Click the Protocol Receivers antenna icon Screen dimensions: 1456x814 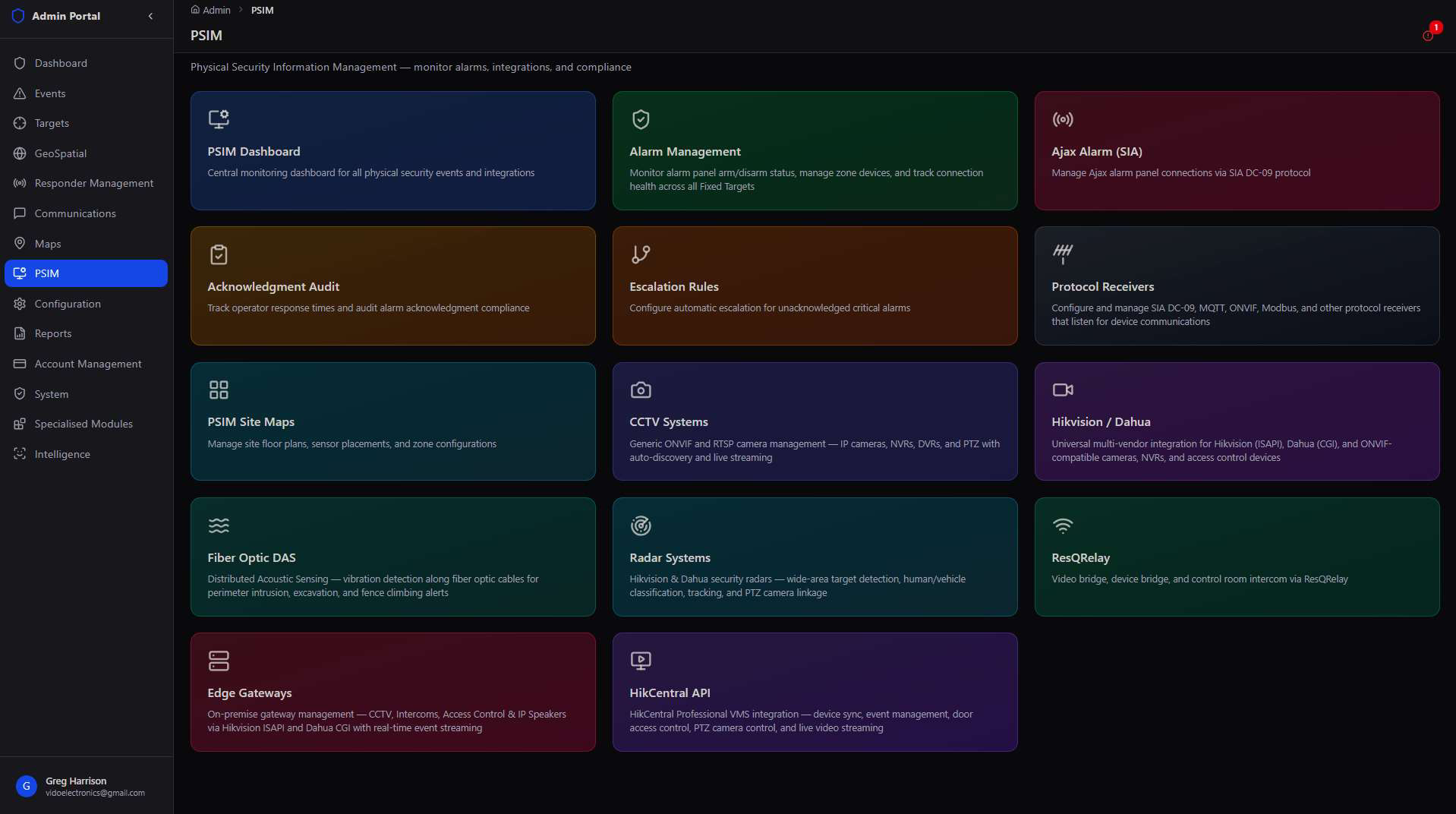(1063, 254)
